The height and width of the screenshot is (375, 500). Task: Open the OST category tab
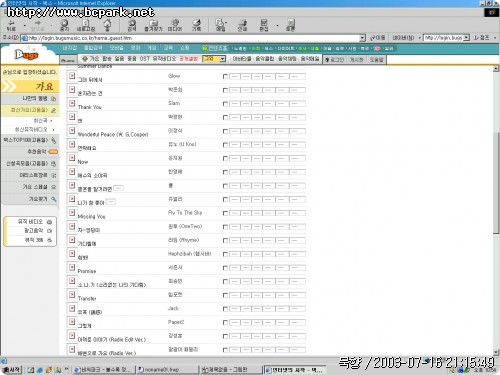point(145,59)
